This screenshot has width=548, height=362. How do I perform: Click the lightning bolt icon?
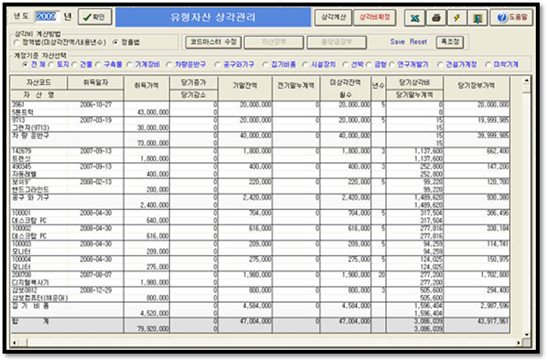(x=457, y=17)
